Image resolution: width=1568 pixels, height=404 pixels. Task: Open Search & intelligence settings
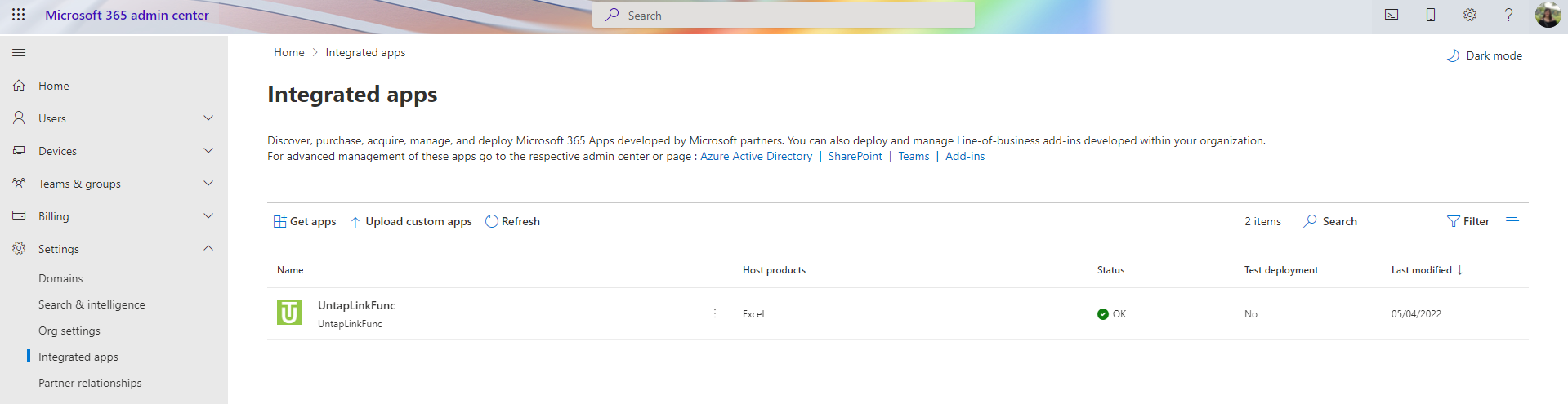[x=92, y=304]
